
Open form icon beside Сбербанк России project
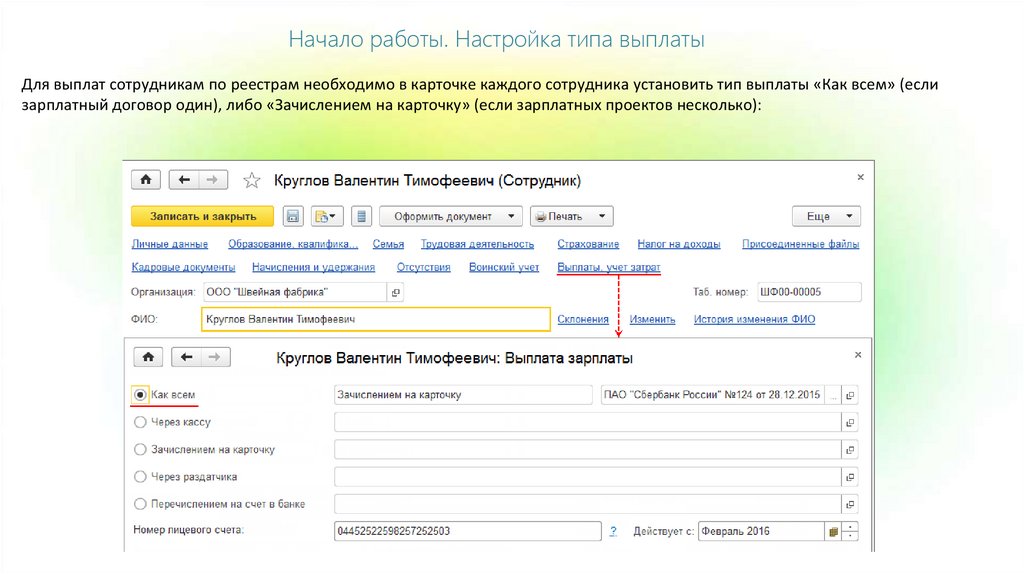click(850, 395)
